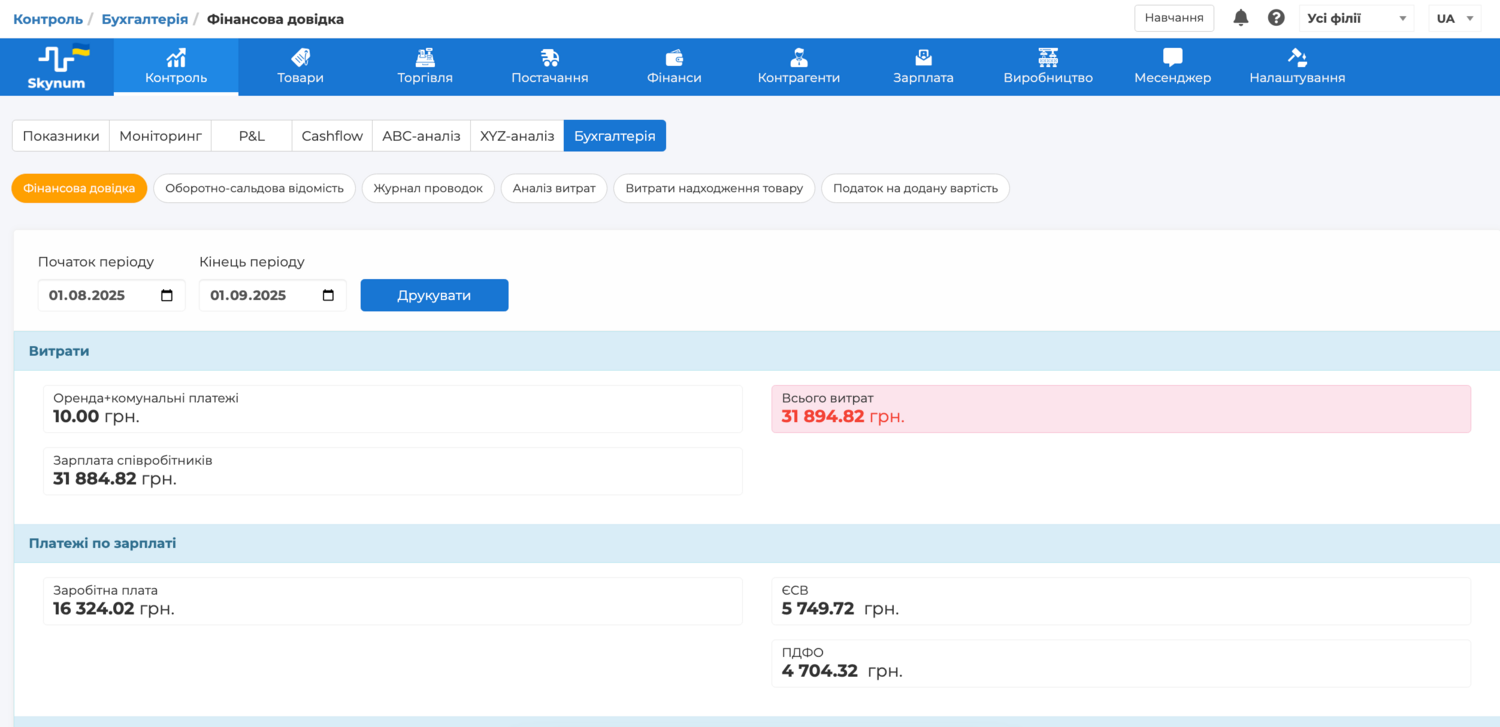The image size is (1500, 727).
Task: Click the Кінець періоду date field
Action: (262, 296)
